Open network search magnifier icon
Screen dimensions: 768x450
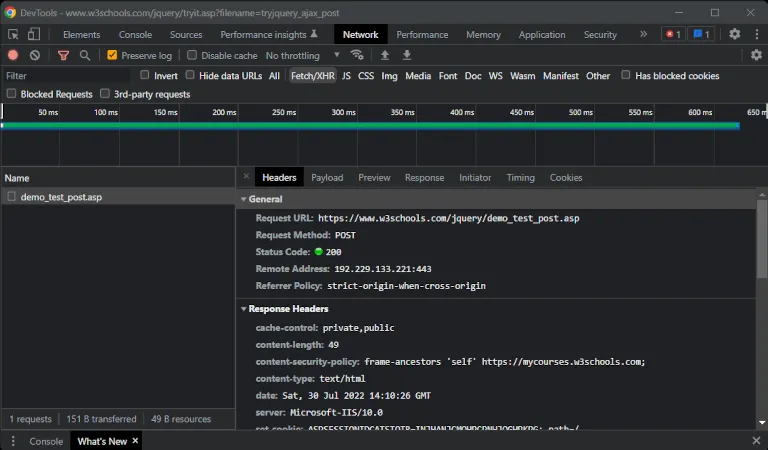point(85,55)
